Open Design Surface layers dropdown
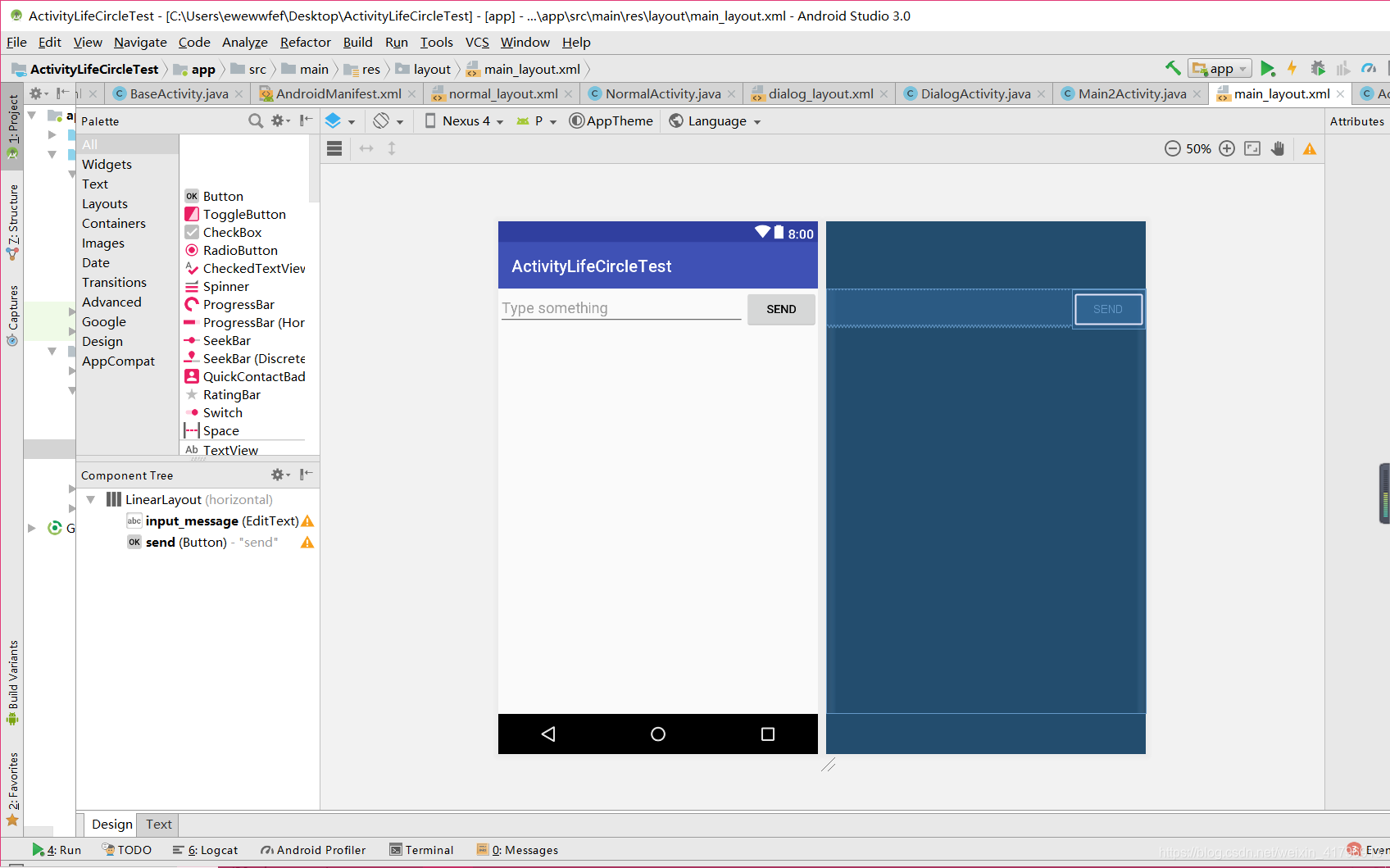Image resolution: width=1390 pixels, height=868 pixels. pos(340,120)
